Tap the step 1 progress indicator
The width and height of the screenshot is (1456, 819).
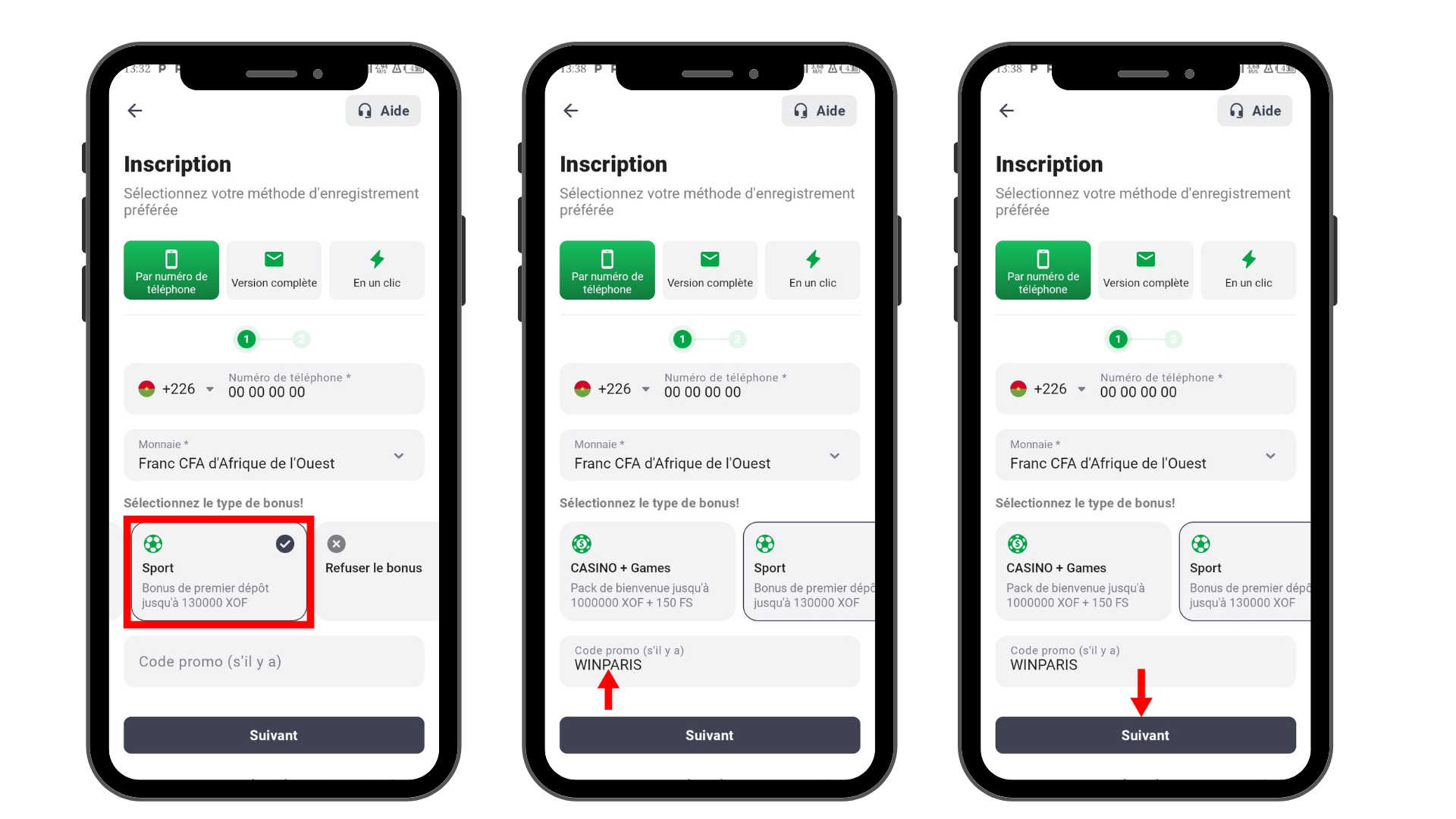(245, 339)
